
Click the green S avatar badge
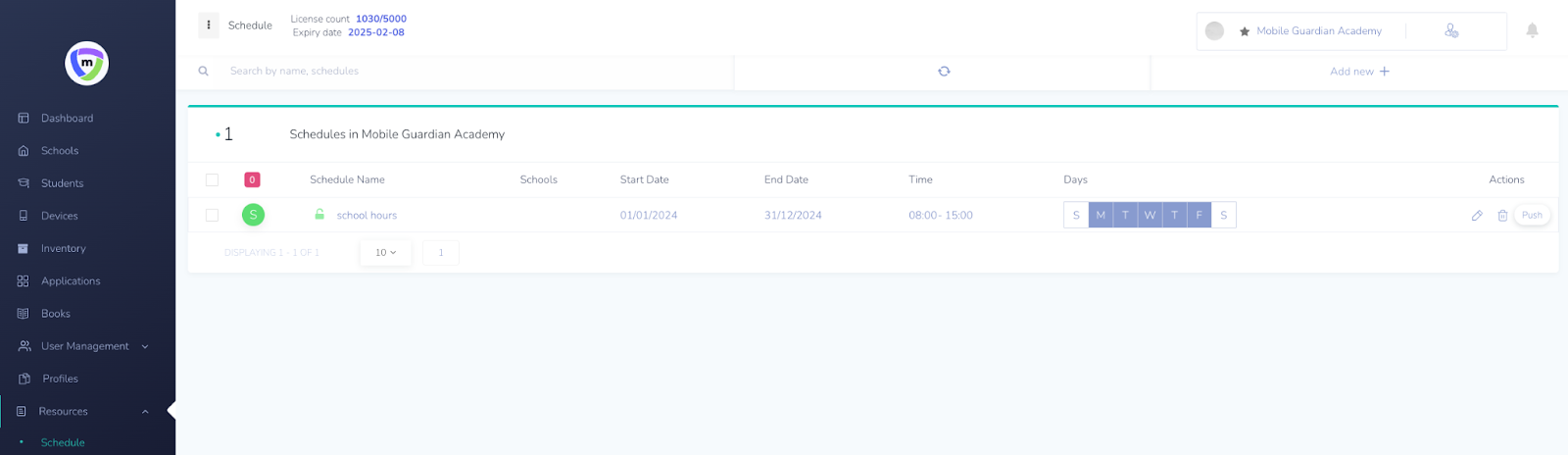coord(253,215)
